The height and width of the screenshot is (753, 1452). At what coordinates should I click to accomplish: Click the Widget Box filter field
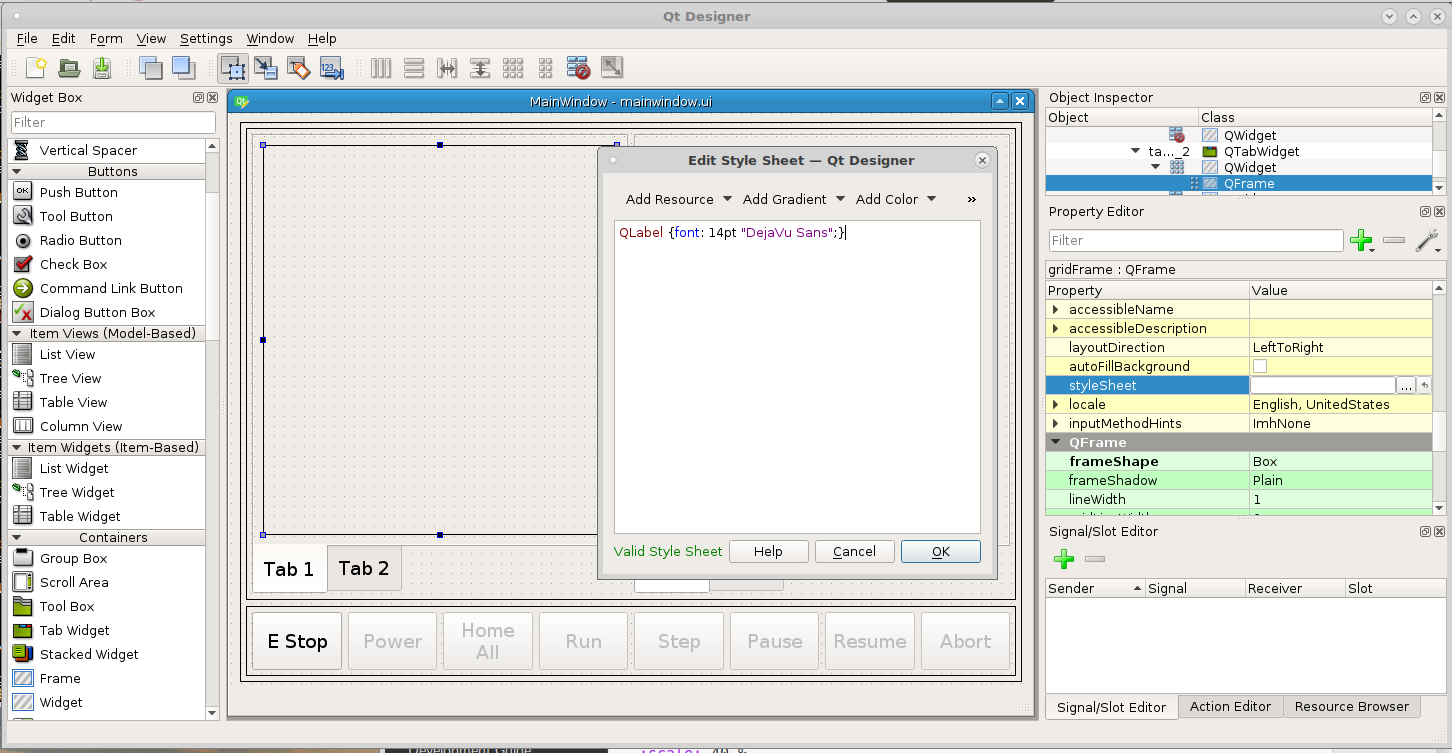pos(113,122)
